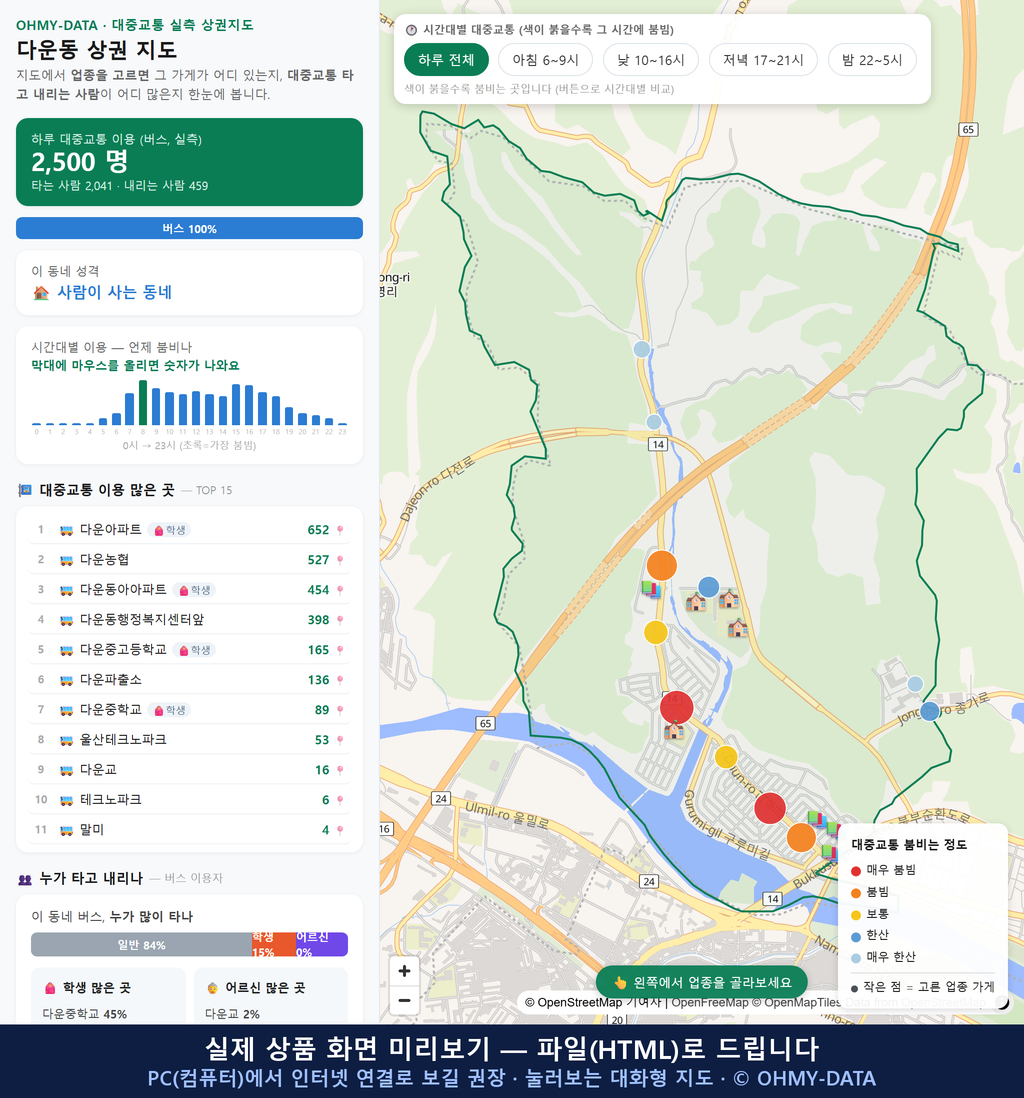Screen dimensions: 1024x1098
Task: Click the bus icon for 다운파출소
Action: [67, 680]
